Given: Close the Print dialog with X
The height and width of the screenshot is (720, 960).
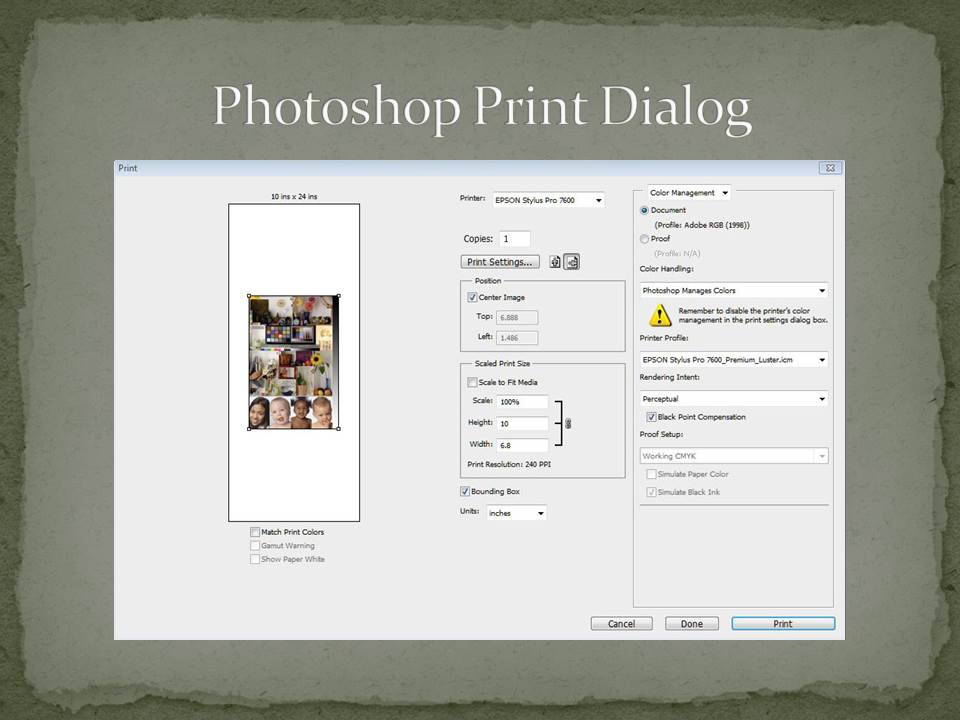Looking at the screenshot, I should 829,168.
